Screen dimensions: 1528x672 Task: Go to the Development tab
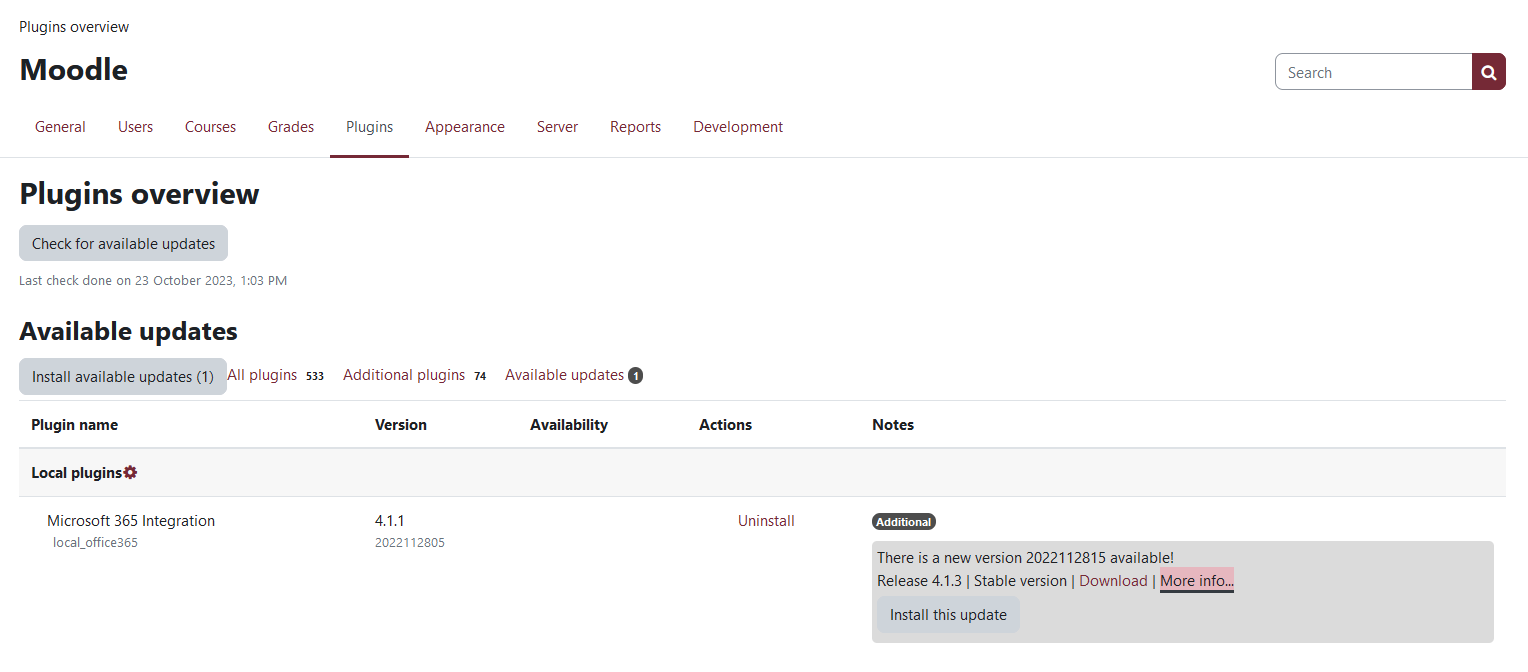737,127
